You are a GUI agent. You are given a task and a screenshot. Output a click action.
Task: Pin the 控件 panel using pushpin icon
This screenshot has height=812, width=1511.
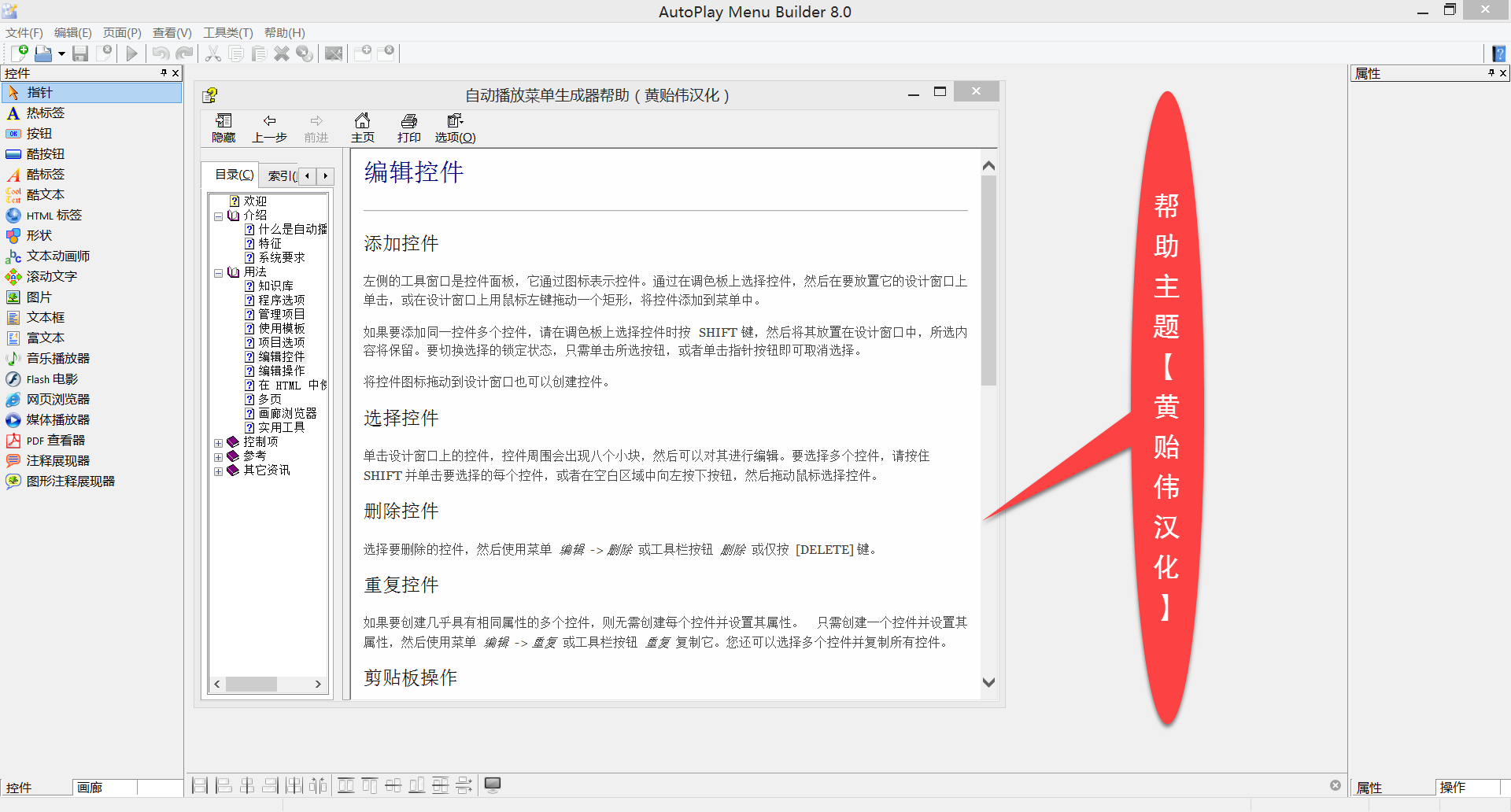(164, 73)
